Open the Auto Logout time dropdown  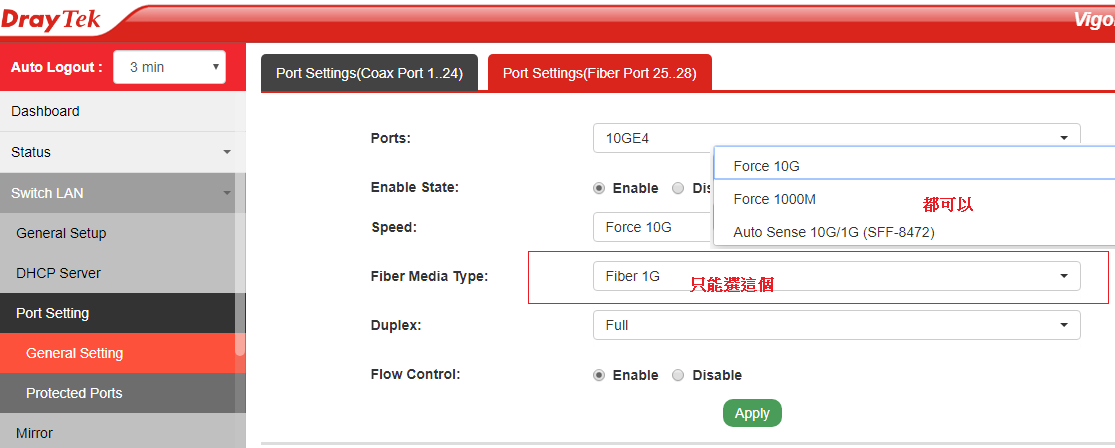coord(169,67)
